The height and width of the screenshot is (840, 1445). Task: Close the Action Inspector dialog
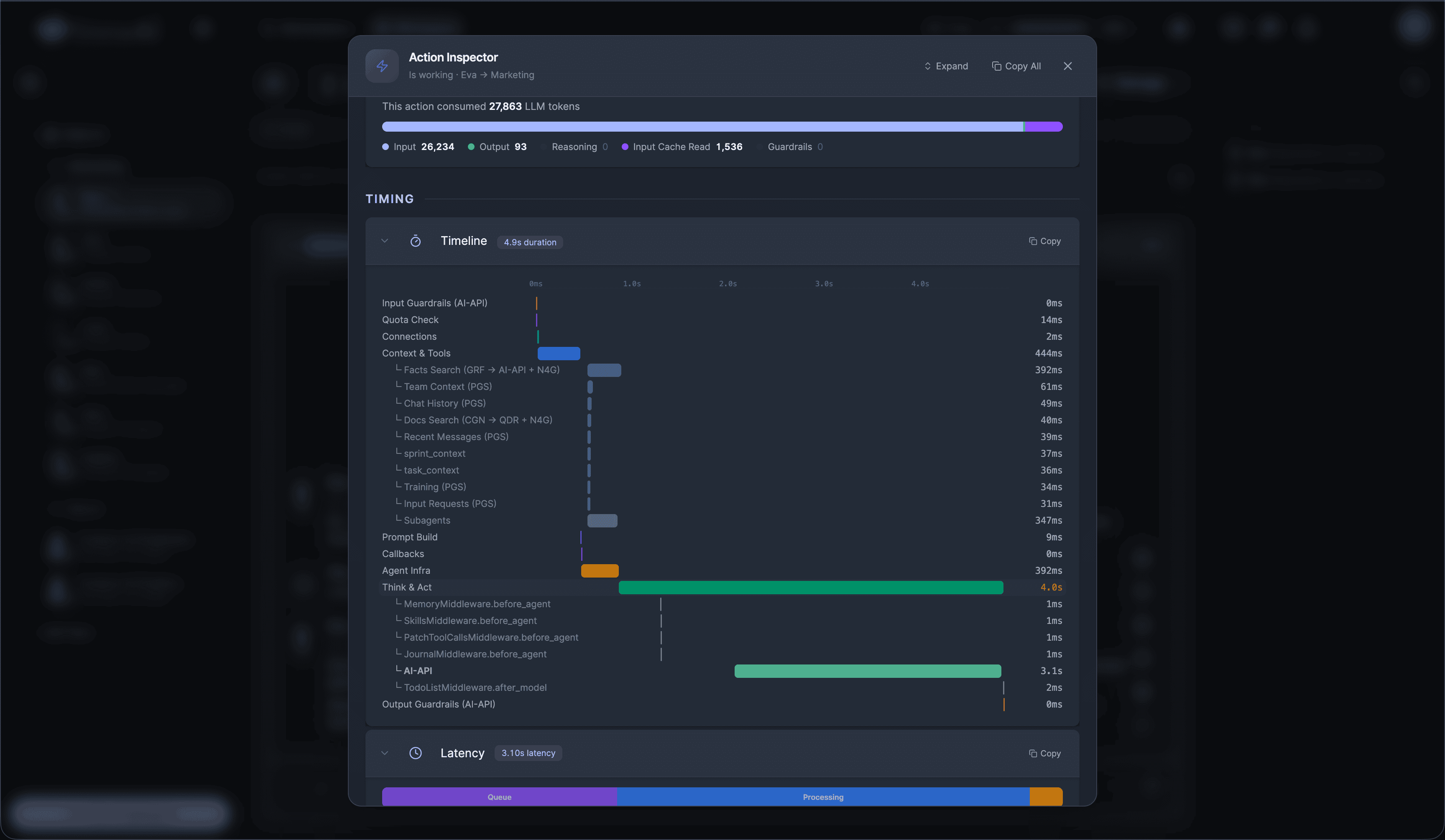(1067, 66)
